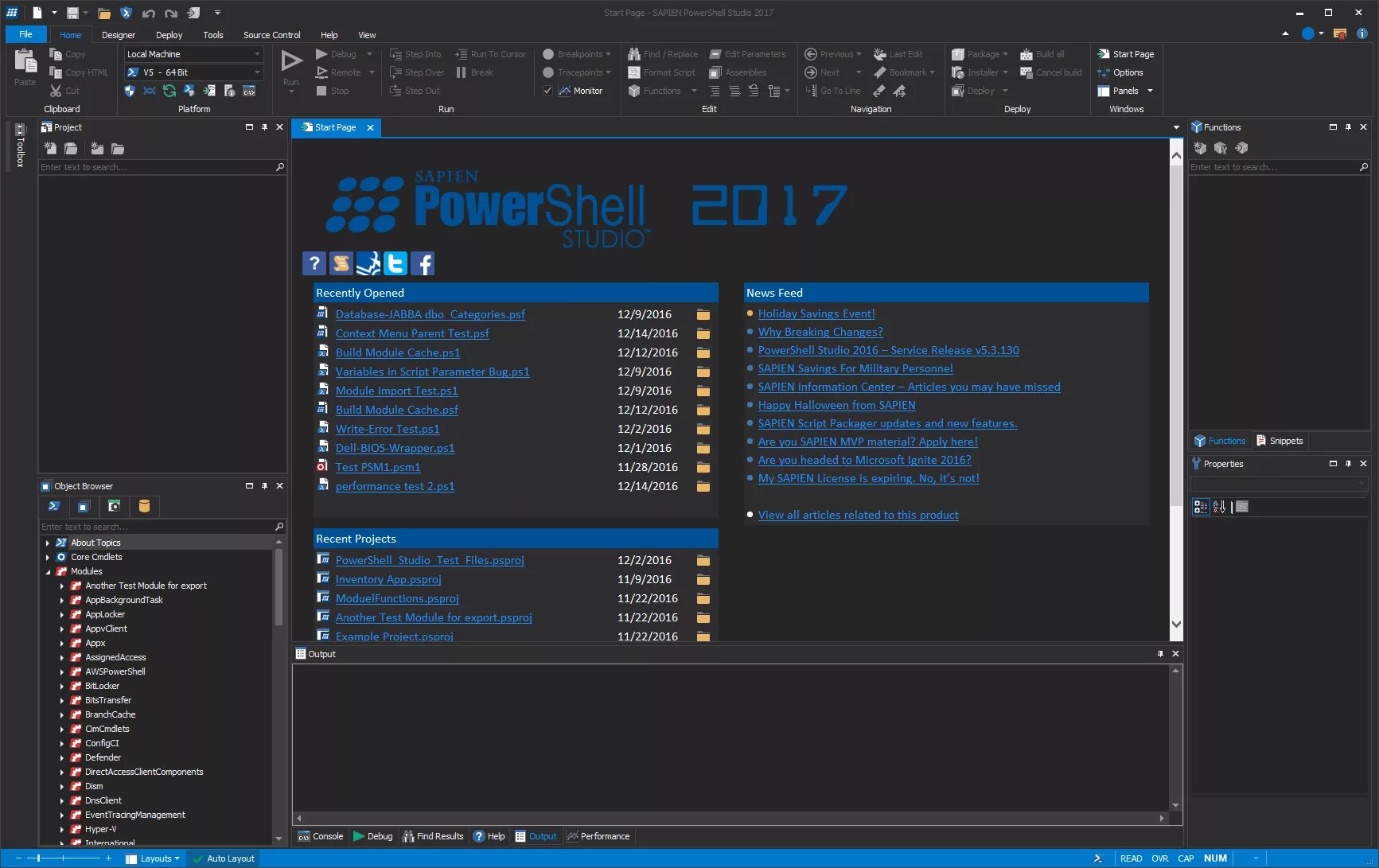Click the zoom-out minus next to slider
Viewport: 1379px width, 868px height.
18,858
